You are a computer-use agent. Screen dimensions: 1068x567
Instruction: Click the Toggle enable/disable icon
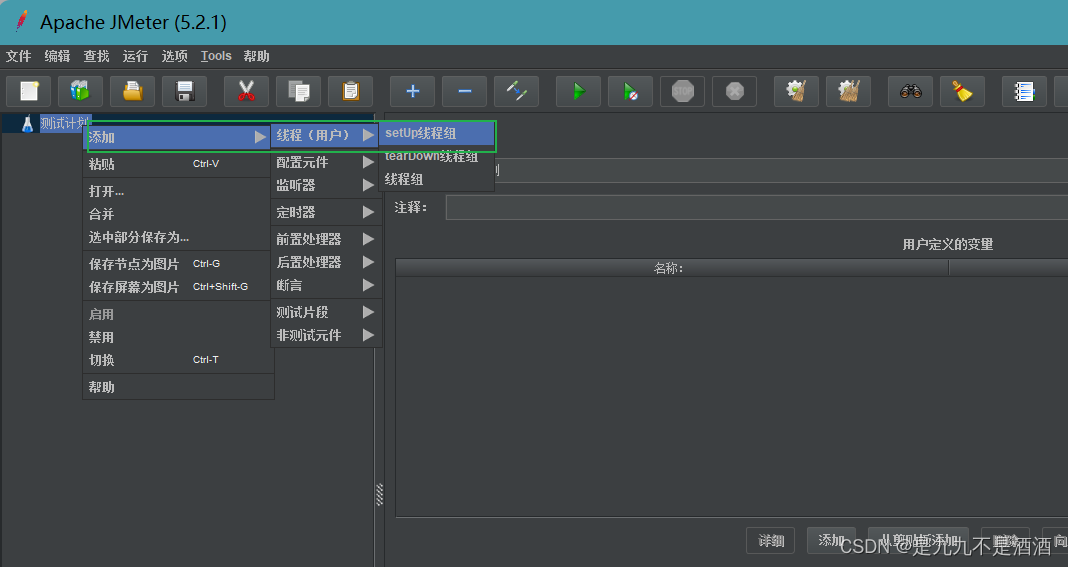(516, 91)
